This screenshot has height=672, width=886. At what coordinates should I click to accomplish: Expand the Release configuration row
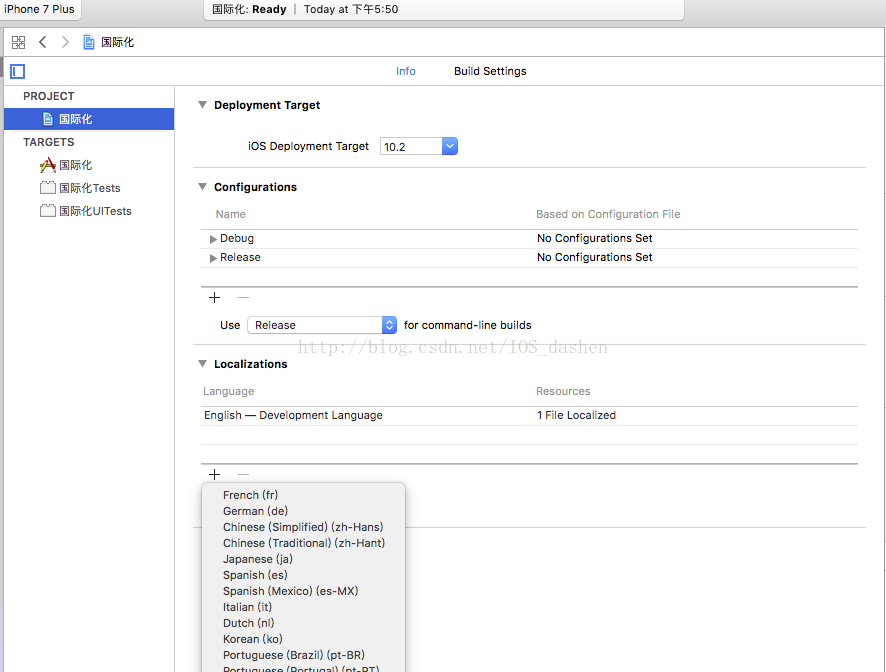pyautogui.click(x=213, y=258)
